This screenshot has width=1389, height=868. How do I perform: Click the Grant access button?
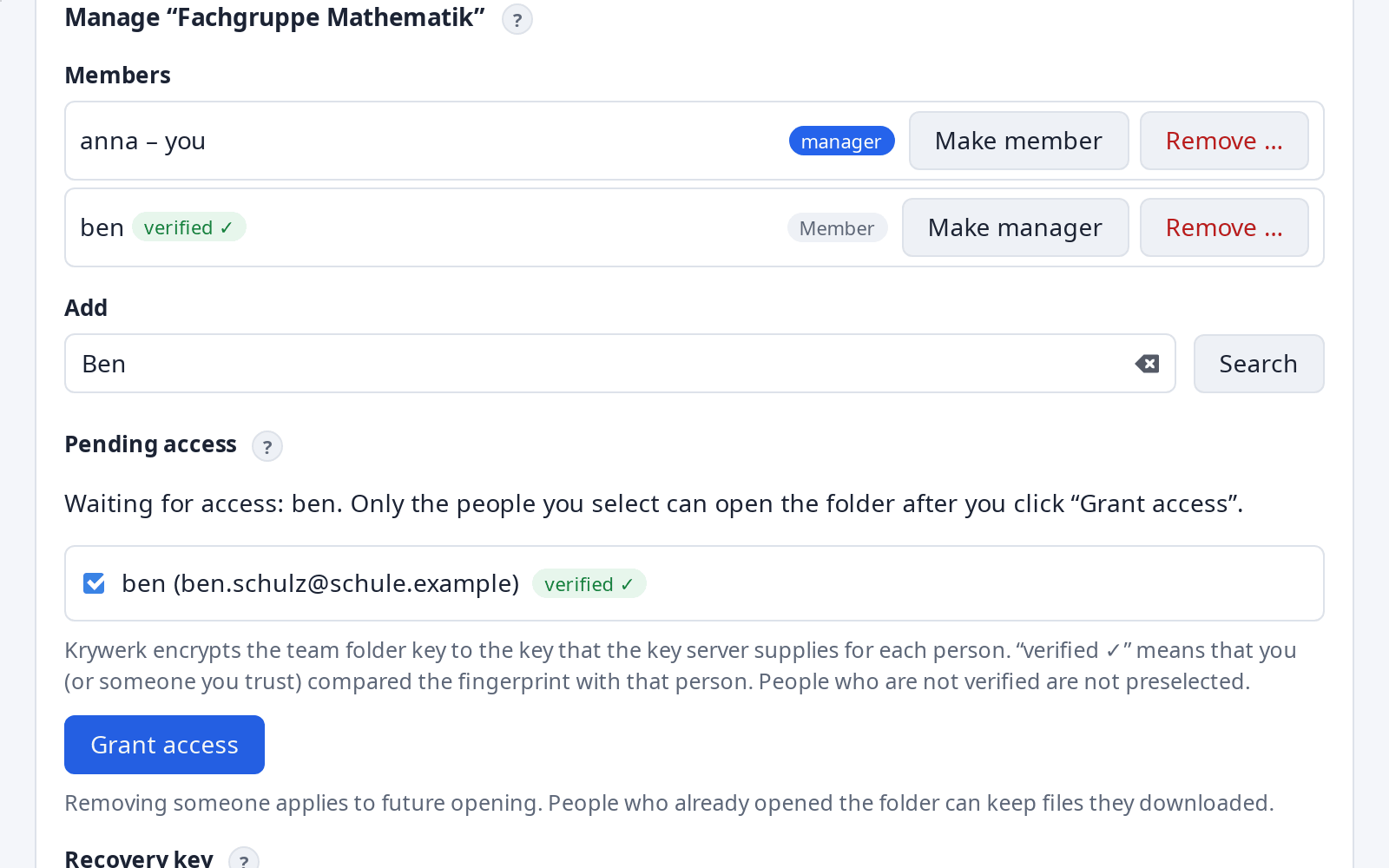[x=164, y=745]
